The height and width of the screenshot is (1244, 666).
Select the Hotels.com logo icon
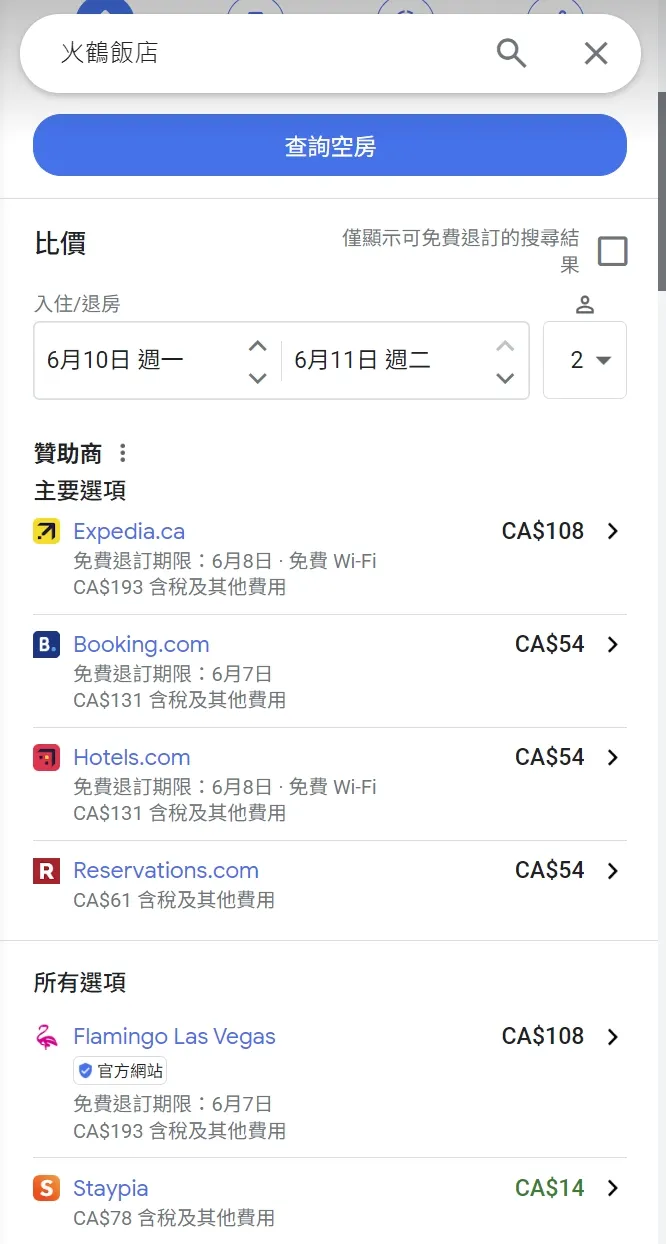(x=47, y=757)
